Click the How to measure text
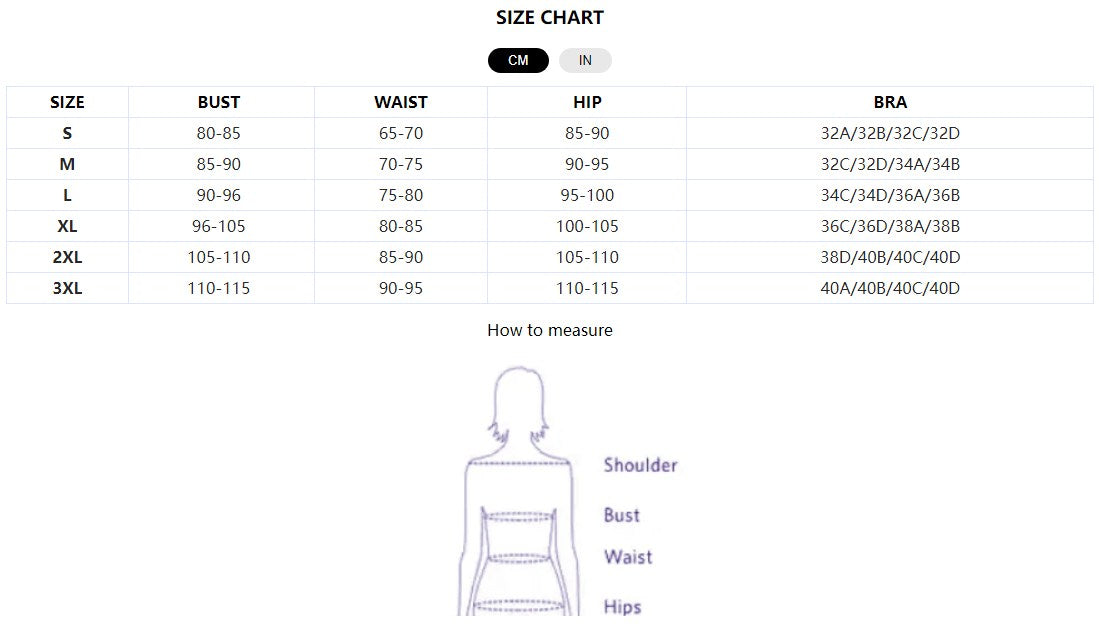1099x643 pixels. tap(549, 330)
